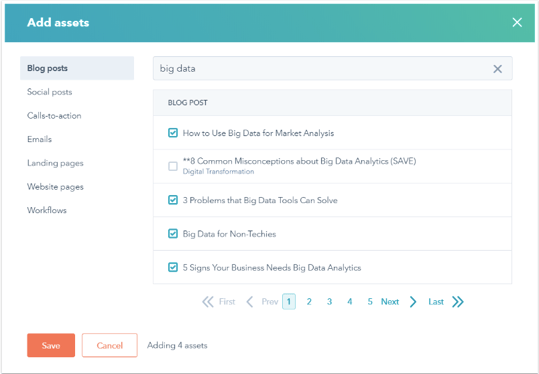Switch to Calls-to-action assets
The height and width of the screenshot is (374, 539).
tap(54, 116)
